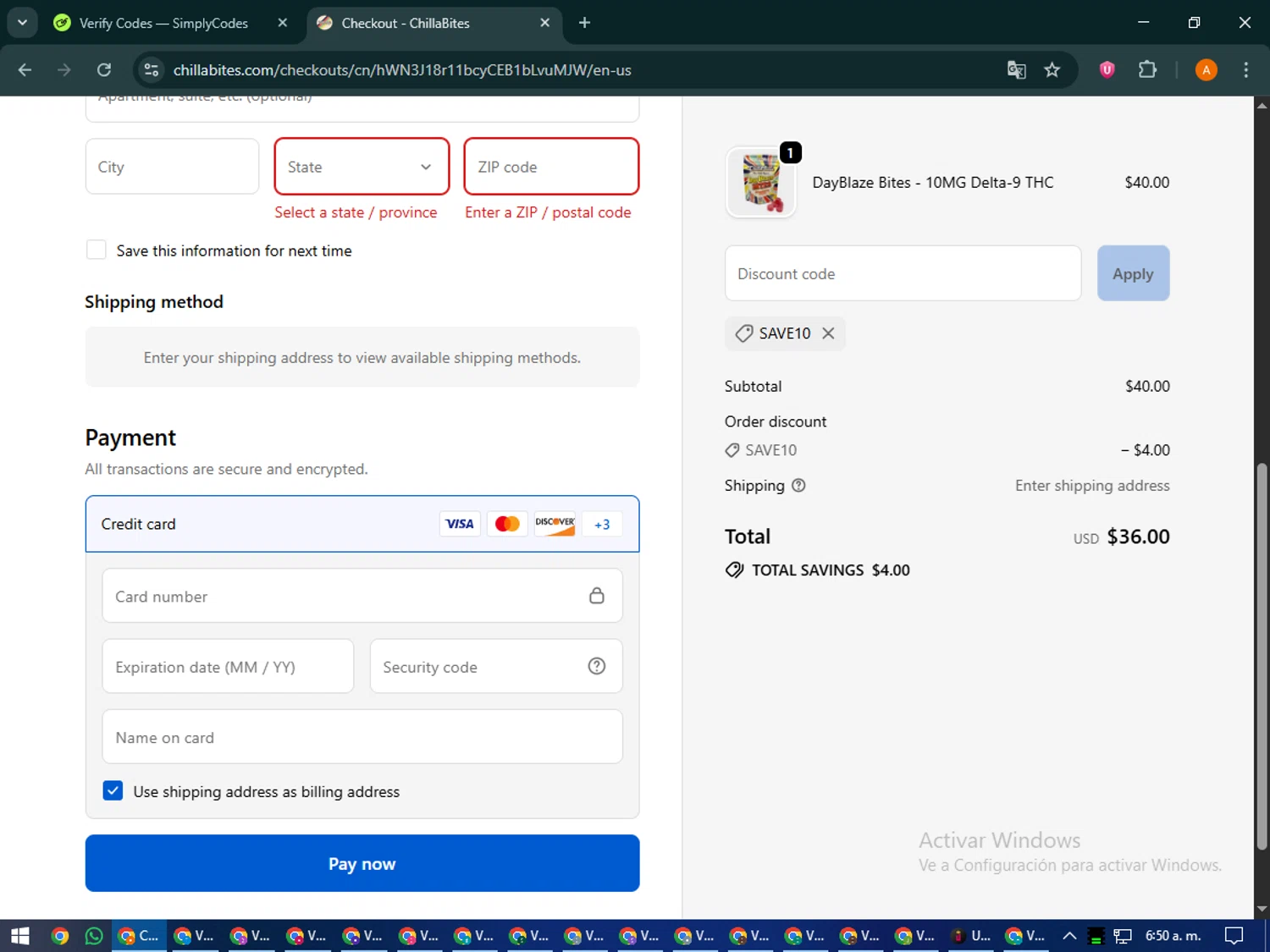Click the Mastercard logo
1270x952 pixels.
(x=507, y=524)
